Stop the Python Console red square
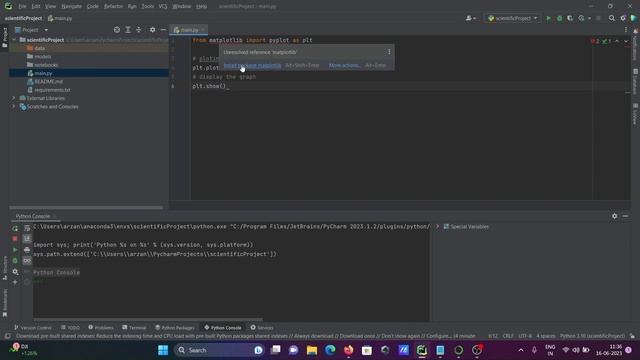Viewport: 640px width, 360px height. point(15,238)
